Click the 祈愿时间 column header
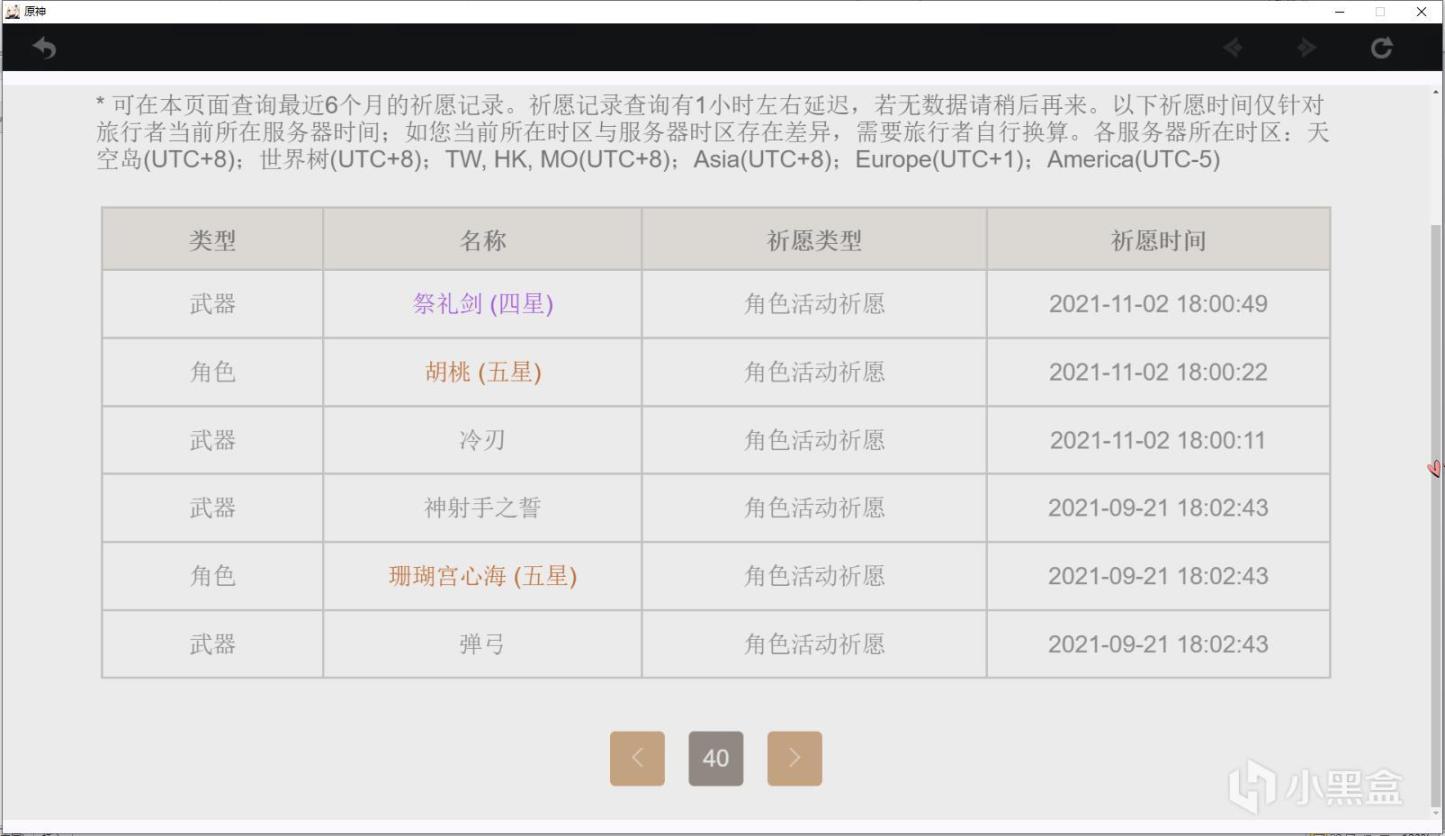 (1158, 240)
